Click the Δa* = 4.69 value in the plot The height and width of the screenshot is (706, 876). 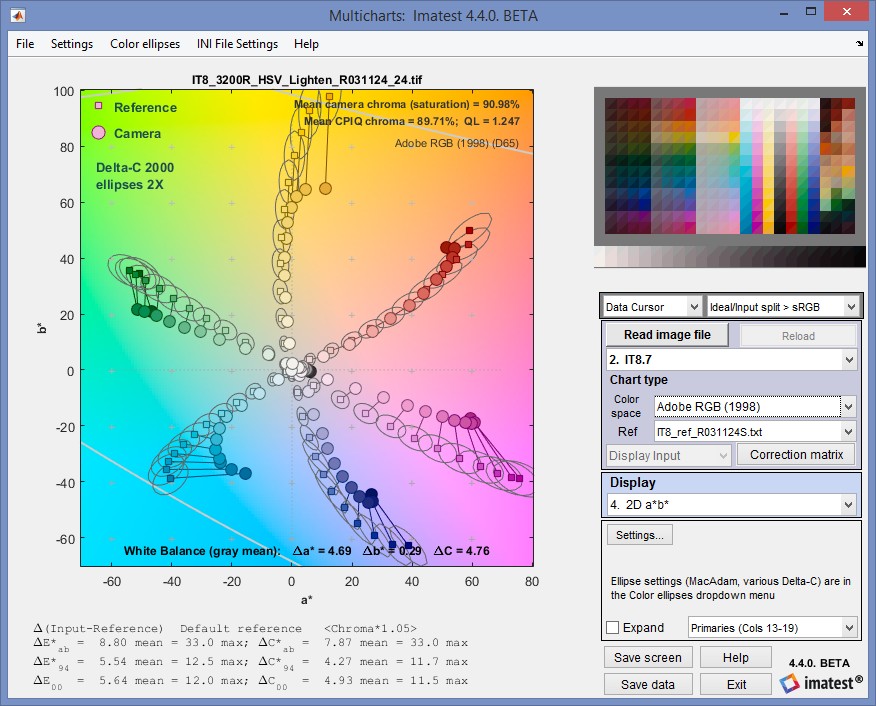pyautogui.click(x=322, y=551)
